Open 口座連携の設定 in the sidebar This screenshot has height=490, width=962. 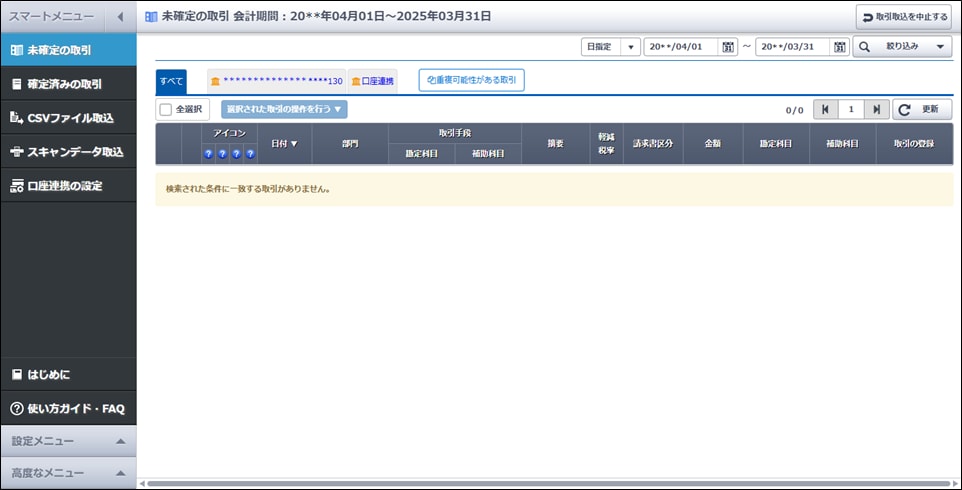click(x=68, y=185)
